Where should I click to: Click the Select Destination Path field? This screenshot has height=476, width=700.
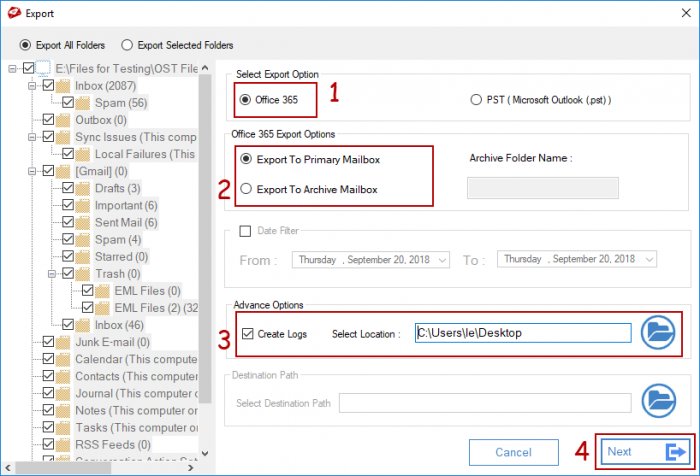click(485, 403)
